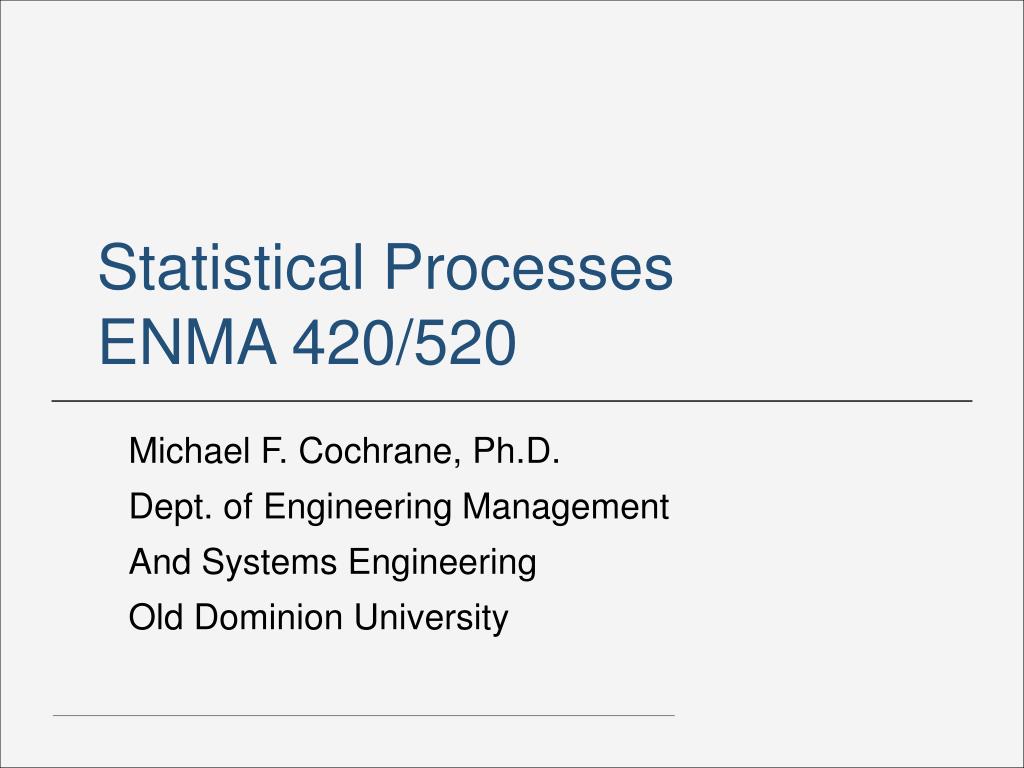Click the word "Management"

(566, 507)
